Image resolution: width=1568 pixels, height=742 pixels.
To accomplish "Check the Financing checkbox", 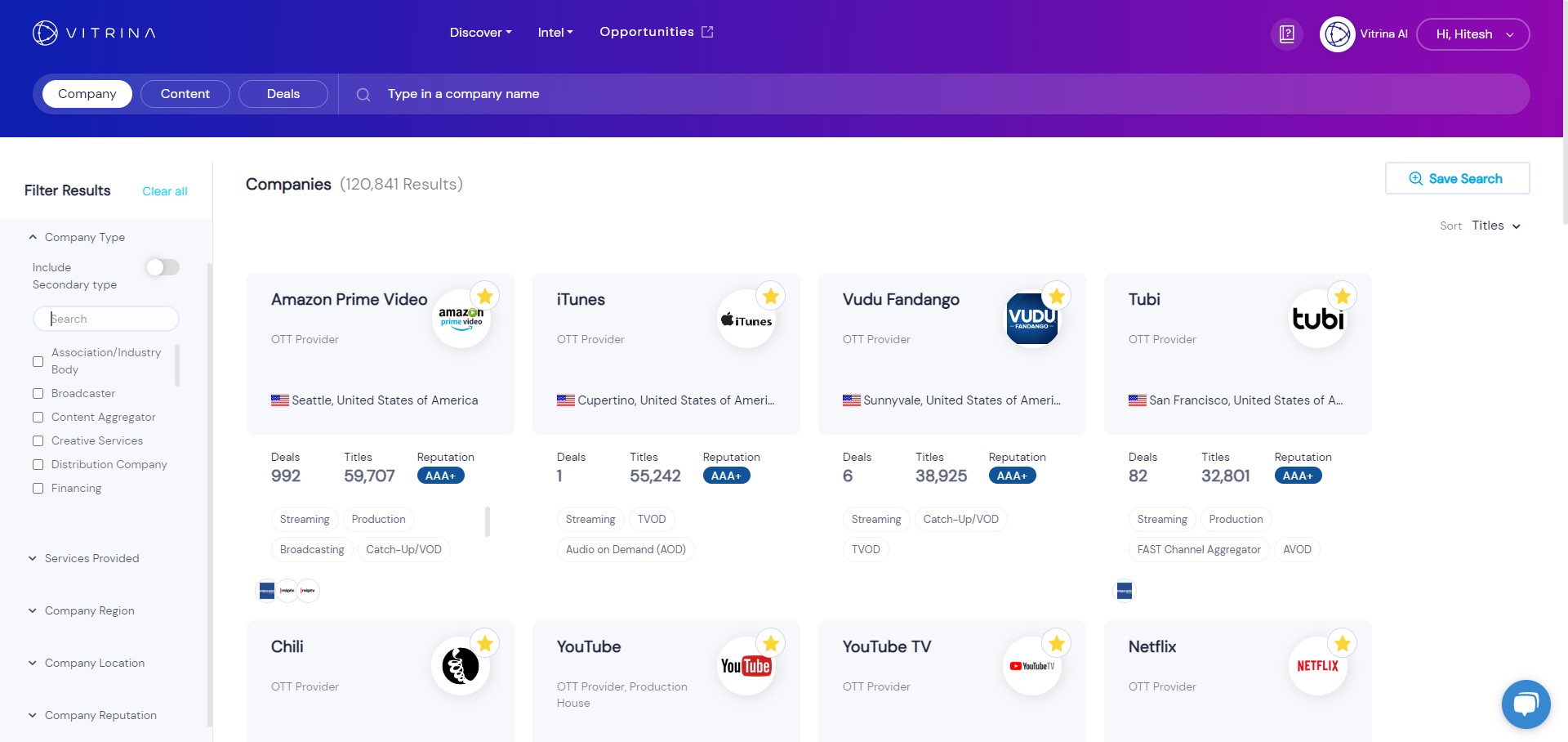I will 38,488.
